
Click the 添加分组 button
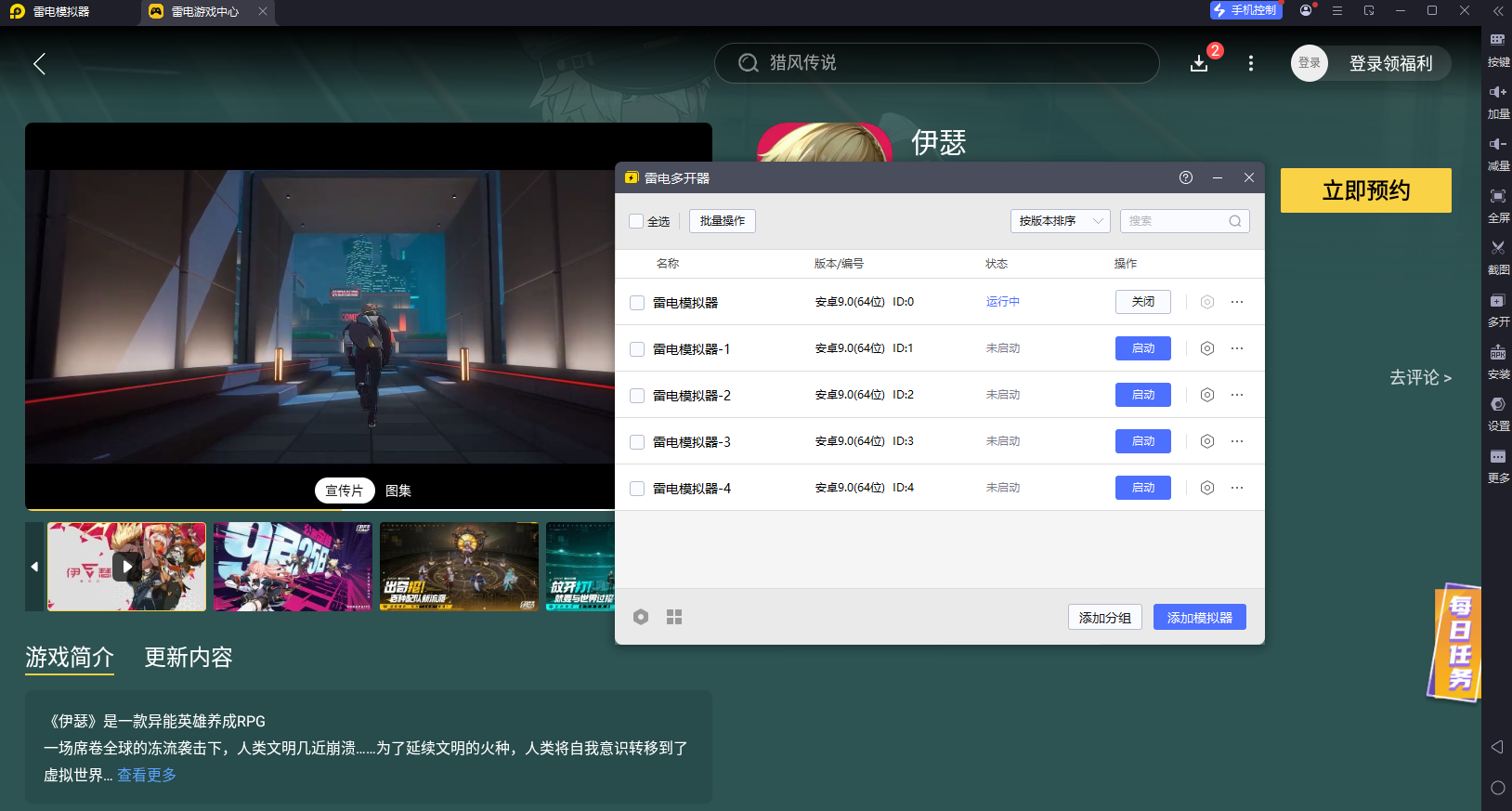coord(1105,618)
